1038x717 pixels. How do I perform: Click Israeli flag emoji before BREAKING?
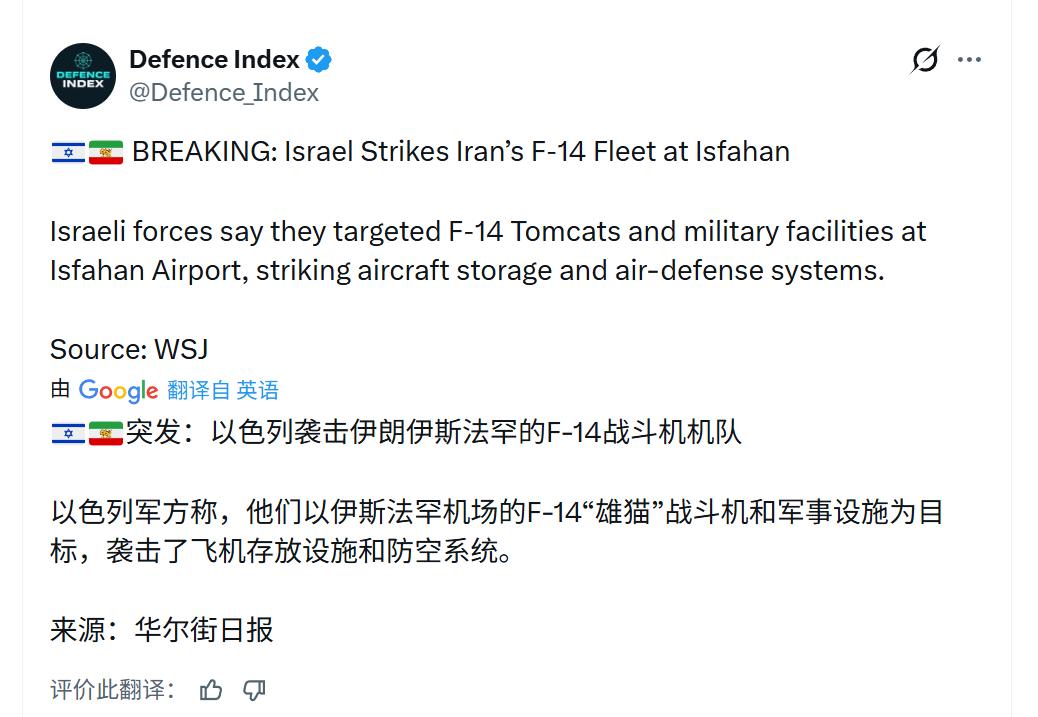pos(67,152)
